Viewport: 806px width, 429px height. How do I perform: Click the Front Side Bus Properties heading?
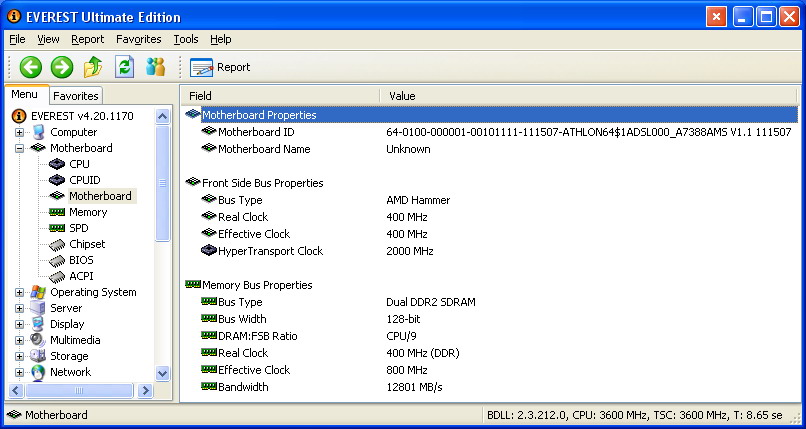263,183
